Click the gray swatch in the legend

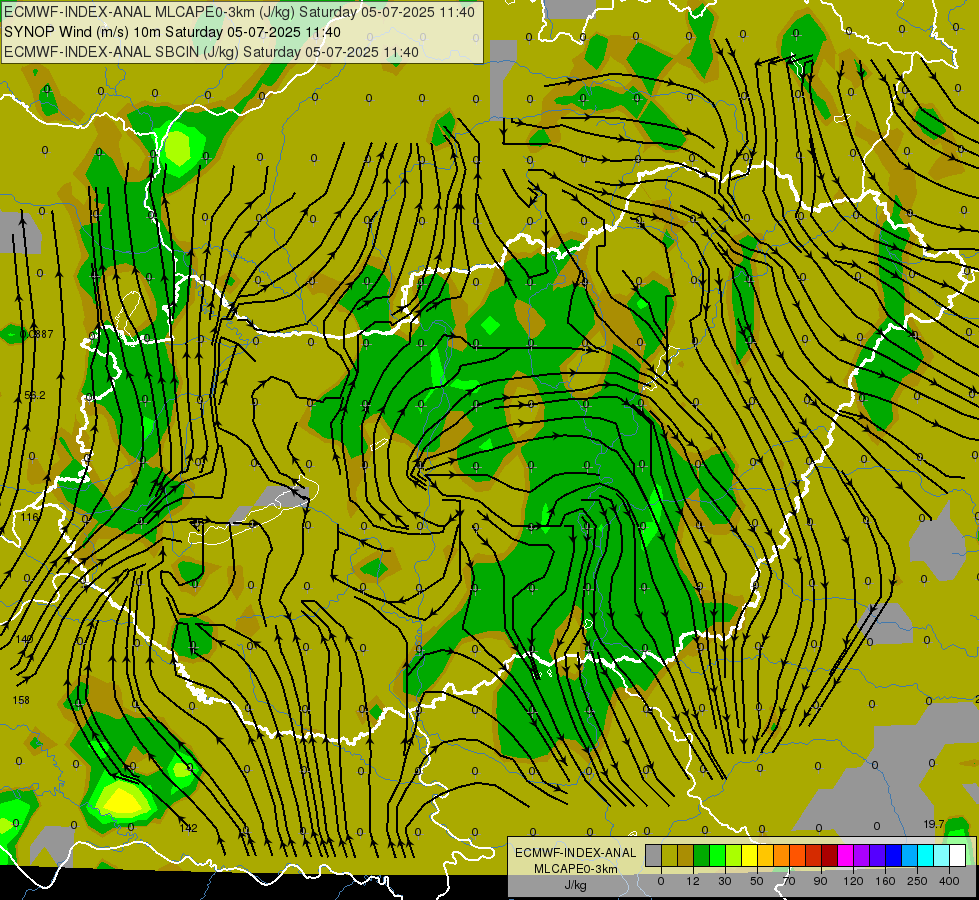654,855
